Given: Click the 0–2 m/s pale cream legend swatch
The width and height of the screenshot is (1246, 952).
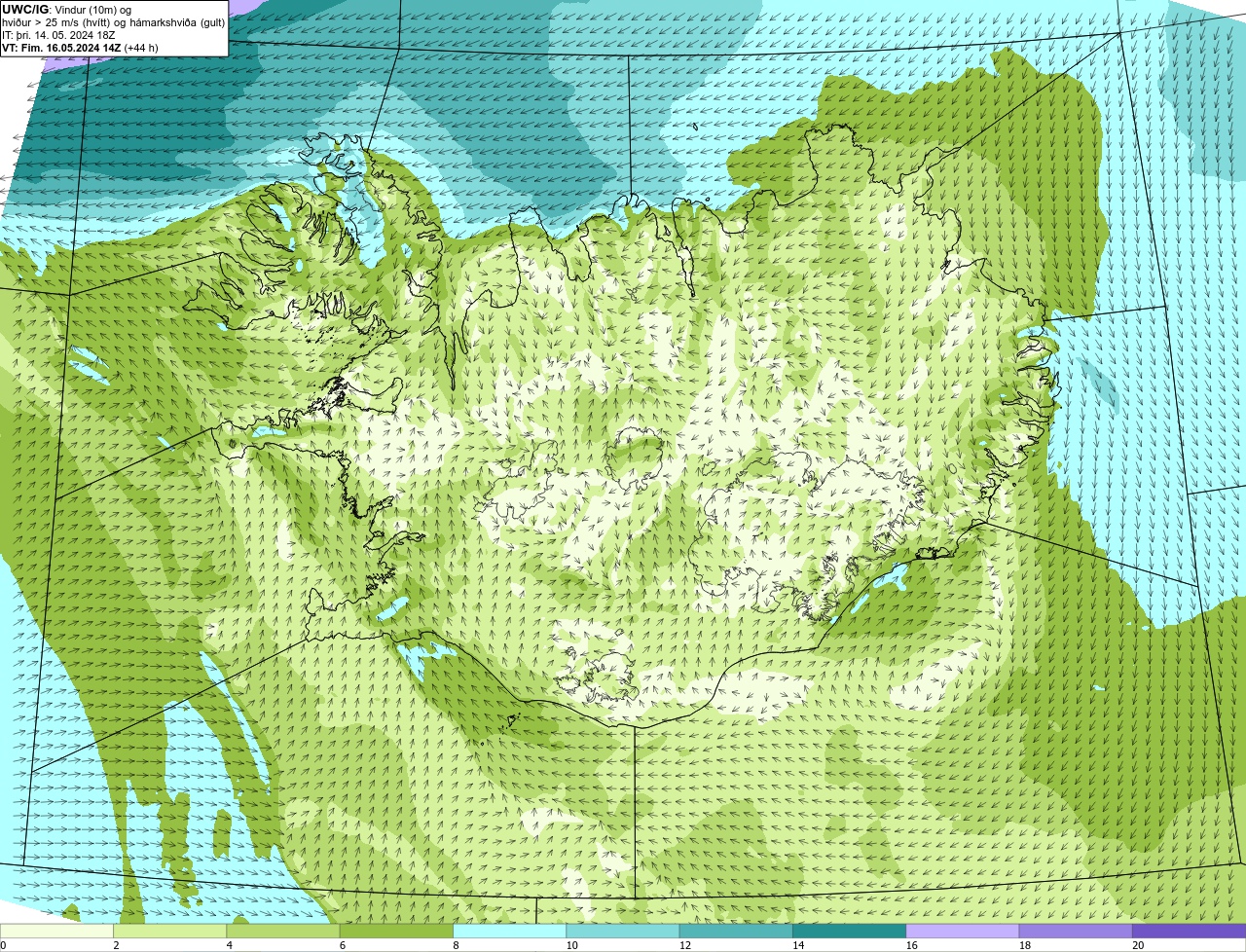Looking at the screenshot, I should pos(56,931).
